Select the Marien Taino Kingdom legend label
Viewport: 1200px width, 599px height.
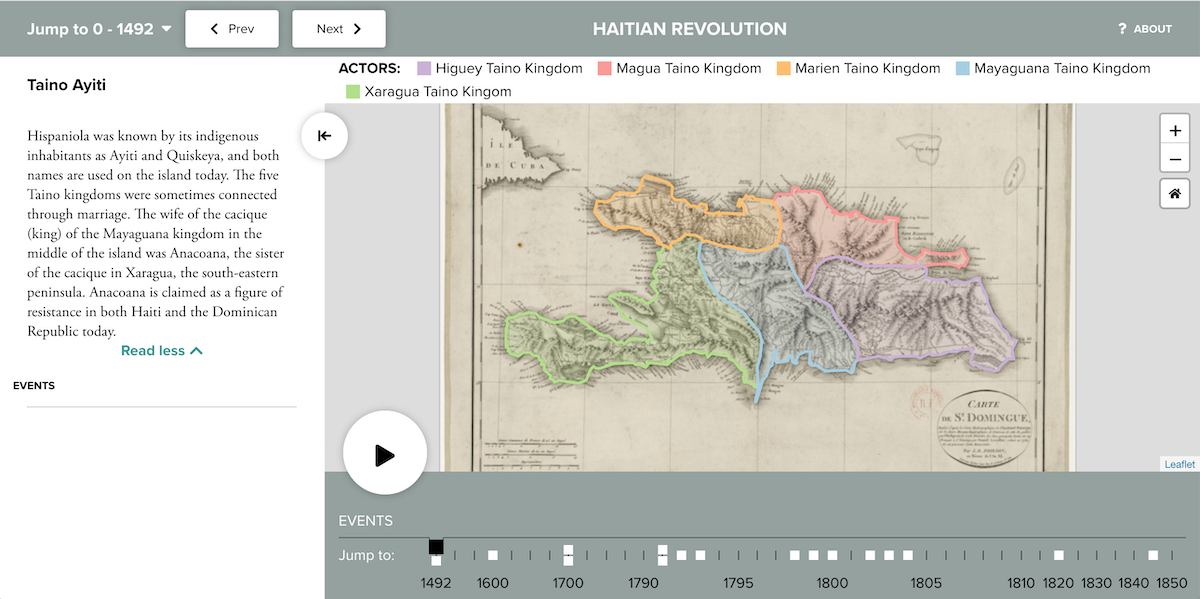click(868, 68)
